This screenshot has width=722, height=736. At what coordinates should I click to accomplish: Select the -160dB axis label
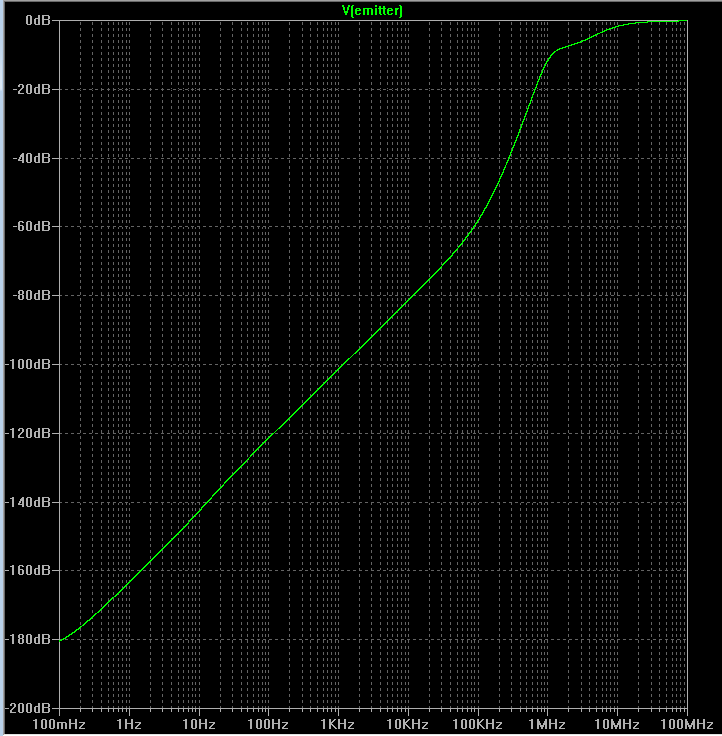coord(28,570)
